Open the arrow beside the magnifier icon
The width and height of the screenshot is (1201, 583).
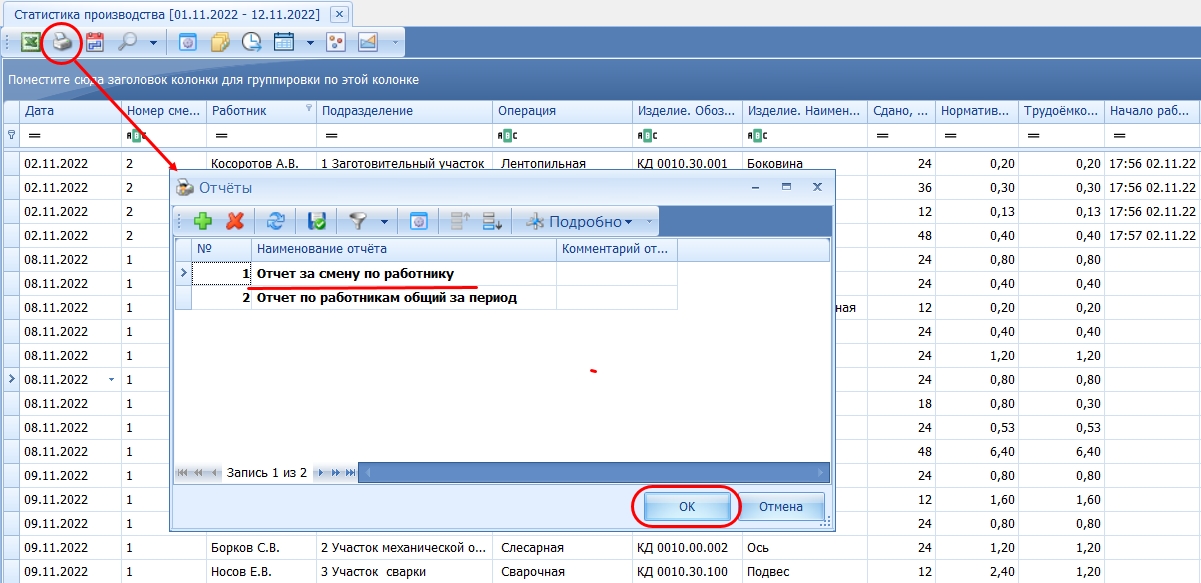[x=153, y=43]
